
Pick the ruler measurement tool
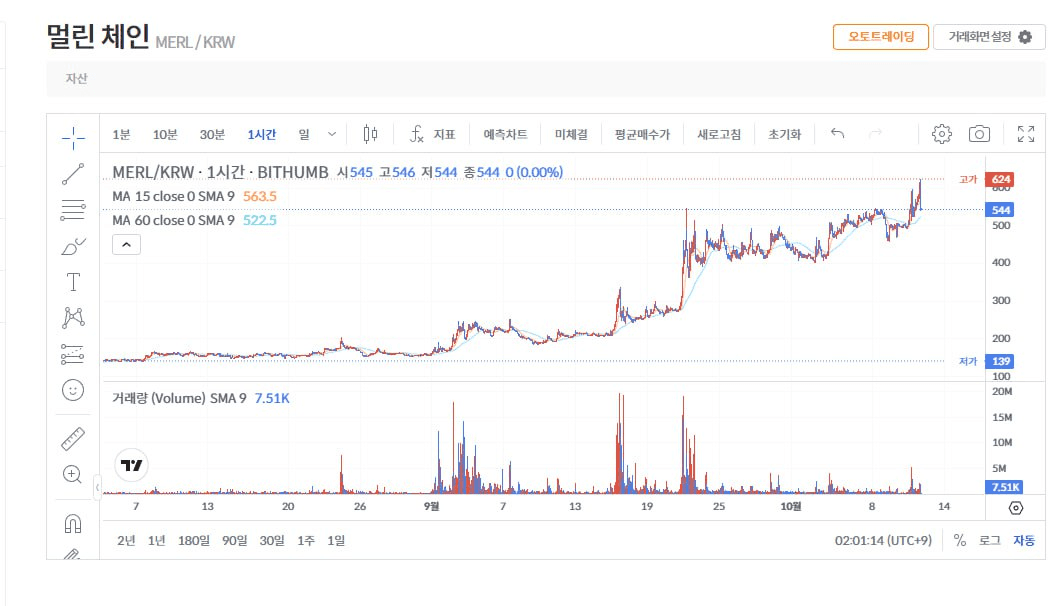click(x=73, y=438)
